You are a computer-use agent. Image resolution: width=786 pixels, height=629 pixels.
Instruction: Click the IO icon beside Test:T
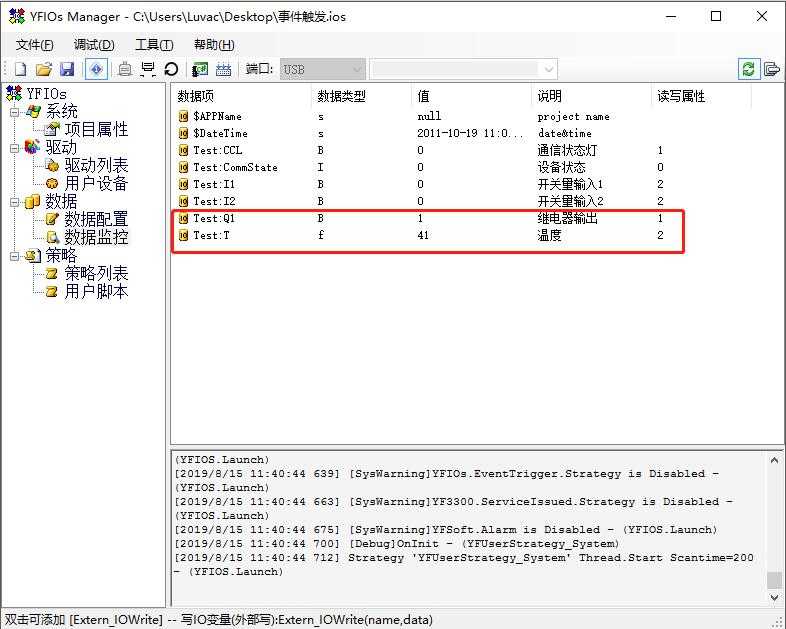click(x=183, y=236)
